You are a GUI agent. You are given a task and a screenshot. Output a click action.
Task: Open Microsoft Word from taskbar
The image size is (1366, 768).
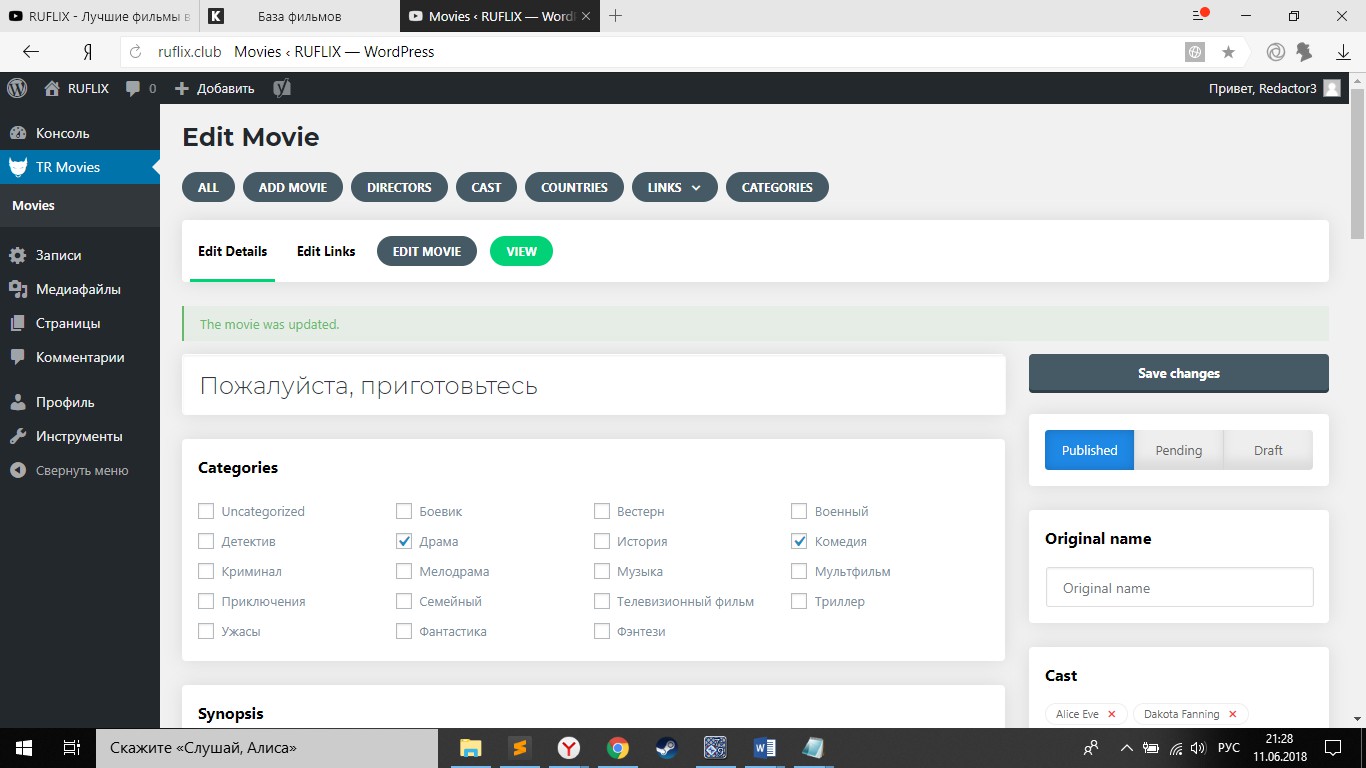764,748
